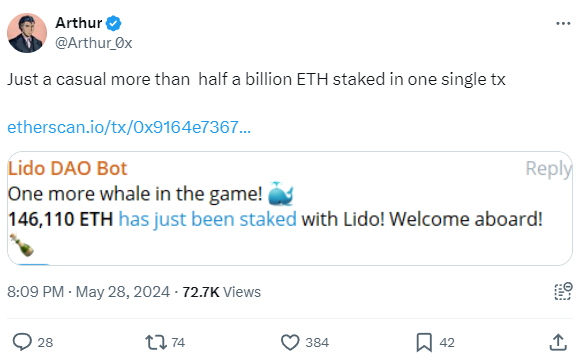Click the reply speech bubble icon
The image size is (577, 360).
[22, 342]
